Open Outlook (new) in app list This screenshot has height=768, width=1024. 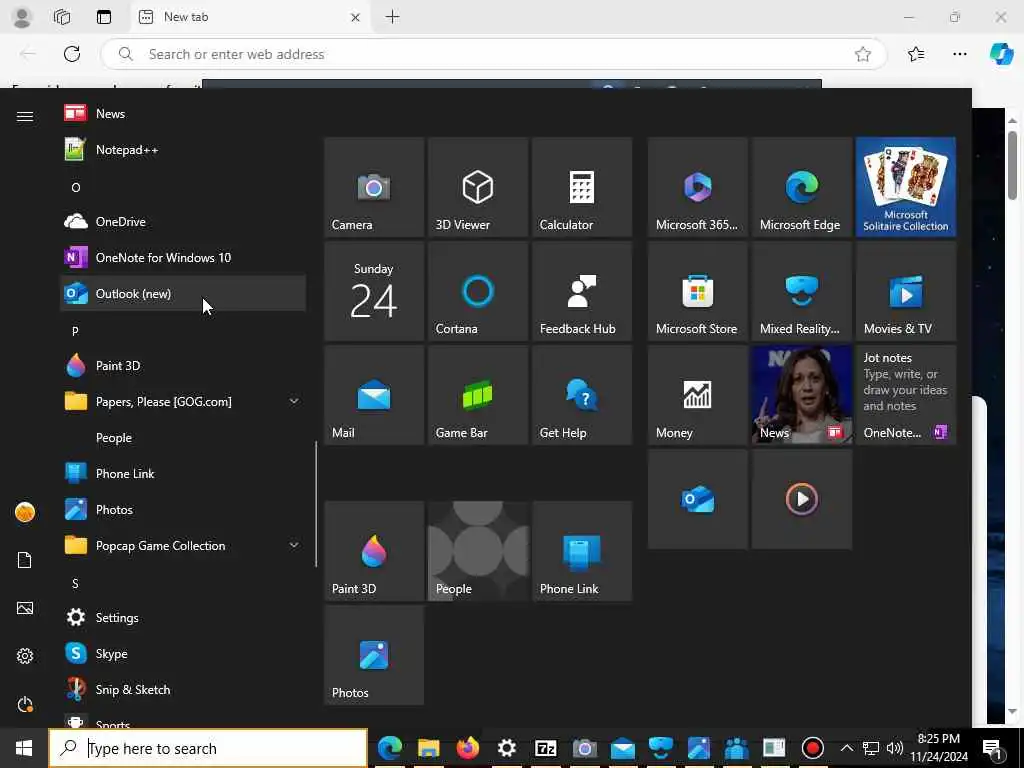point(183,293)
